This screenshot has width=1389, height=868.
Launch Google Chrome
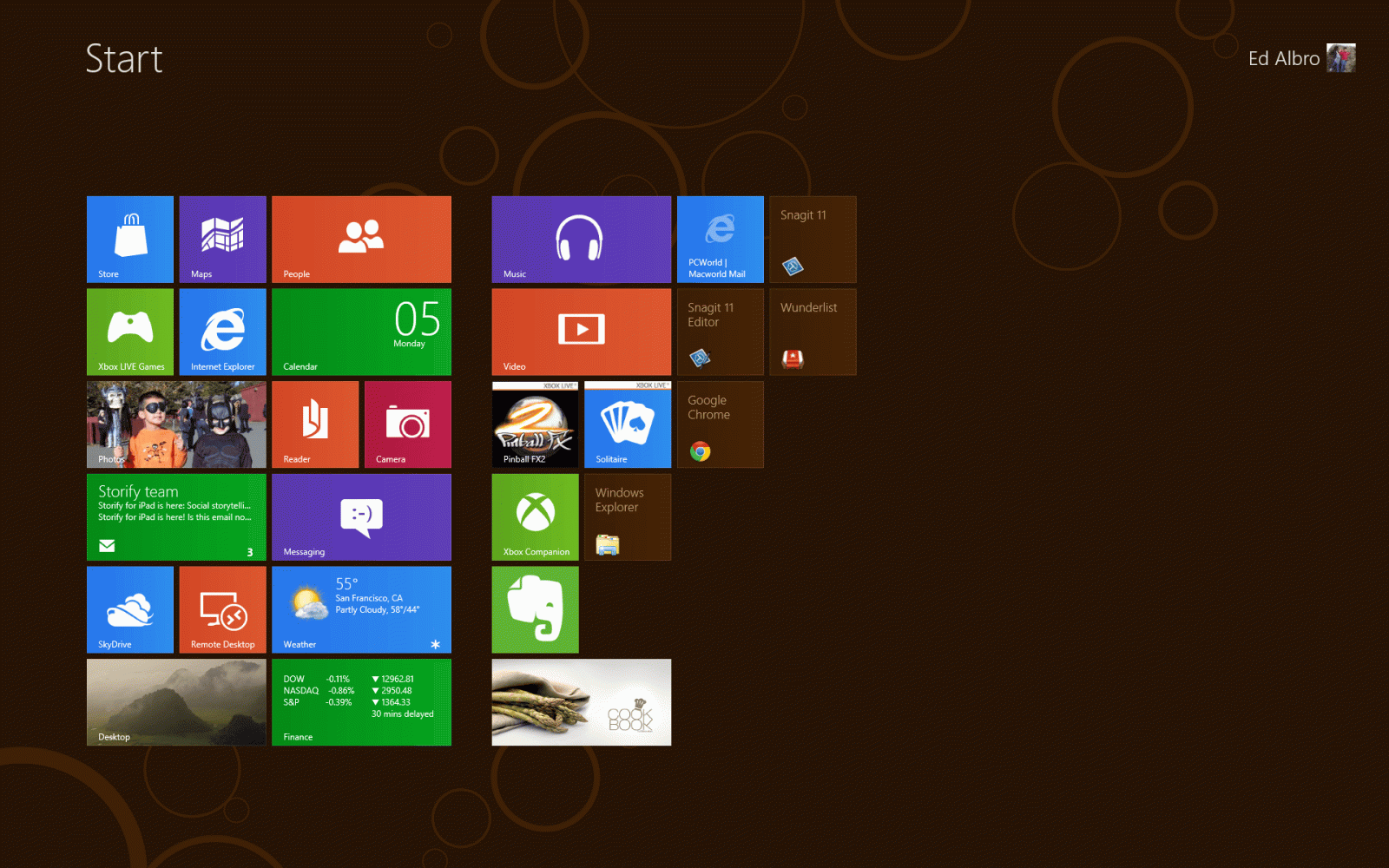click(720, 424)
